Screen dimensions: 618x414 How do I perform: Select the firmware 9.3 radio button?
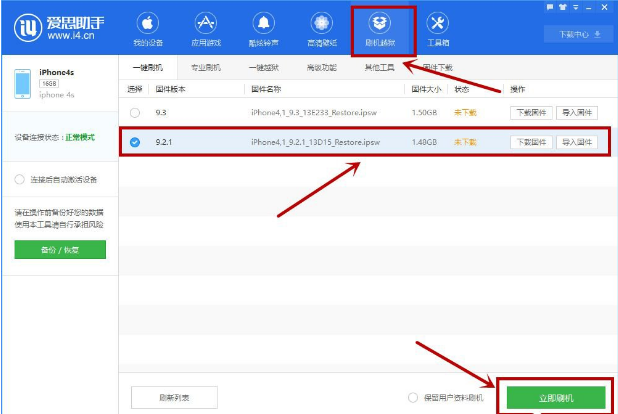click(x=135, y=113)
